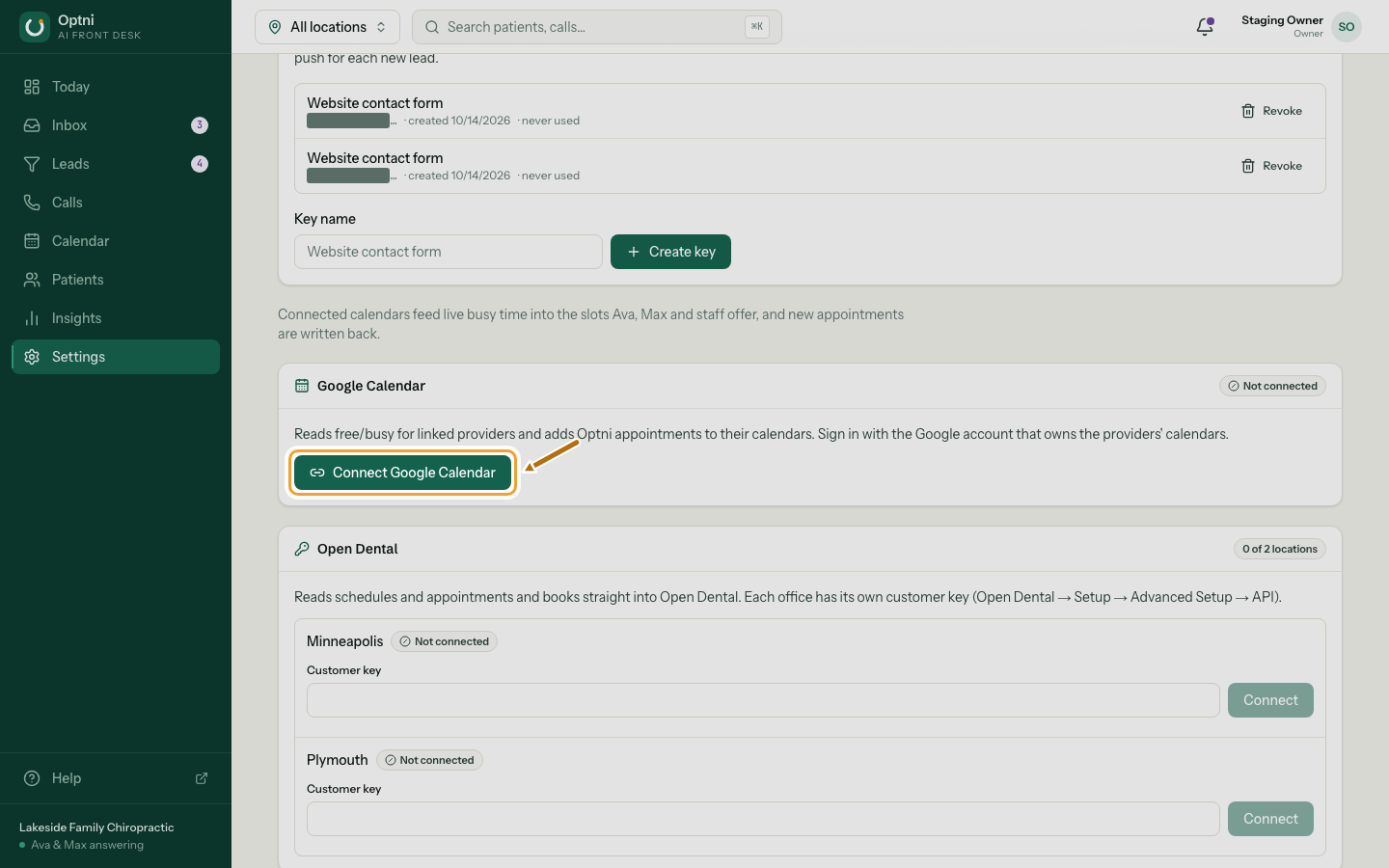Screen dimensions: 1389x868
Task: Click Plymouth Not connected status badge
Action: [429, 760]
